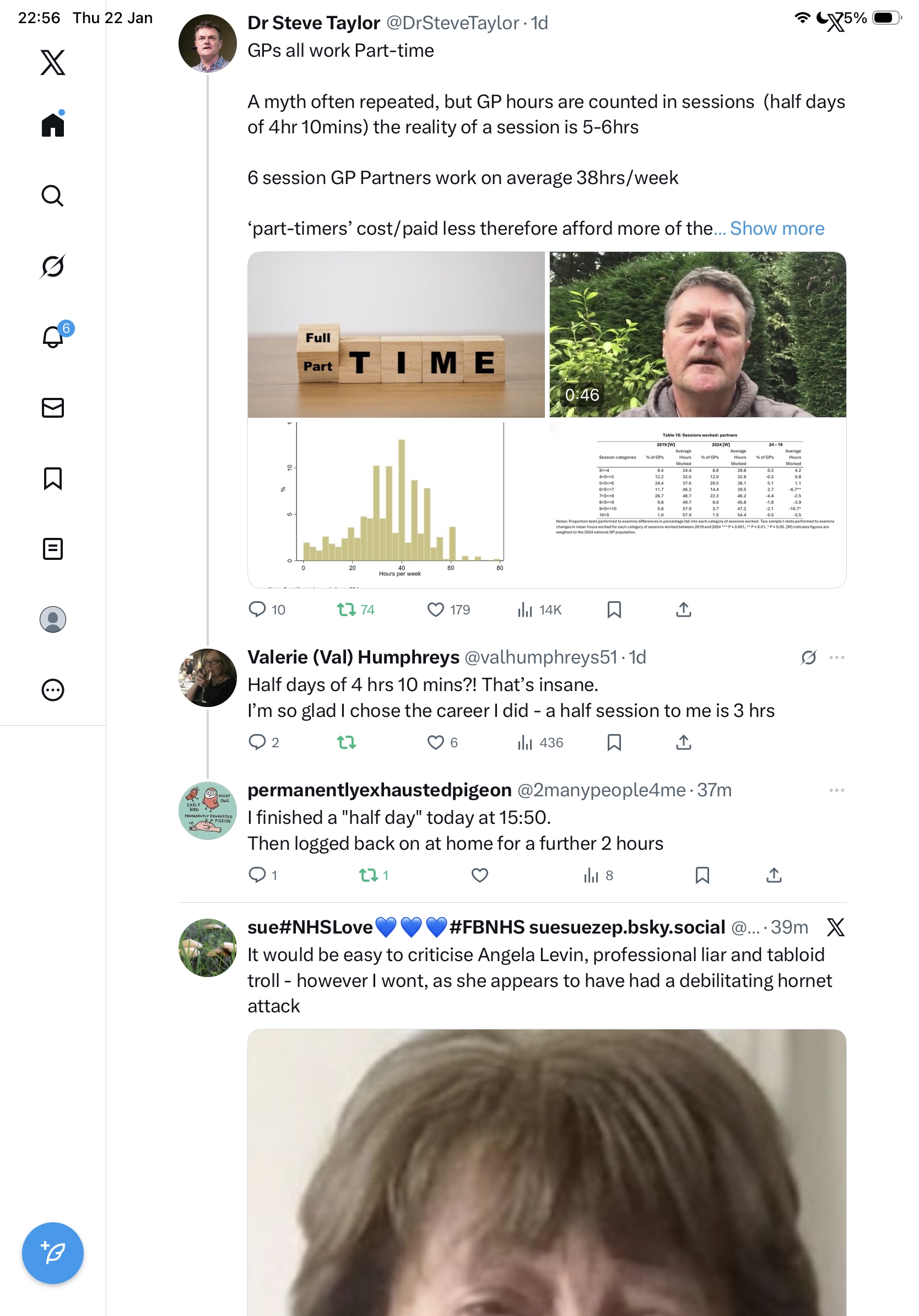The image size is (919, 1316).
Task: Share Dr Steve Taylor's post
Action: pyautogui.click(x=683, y=610)
